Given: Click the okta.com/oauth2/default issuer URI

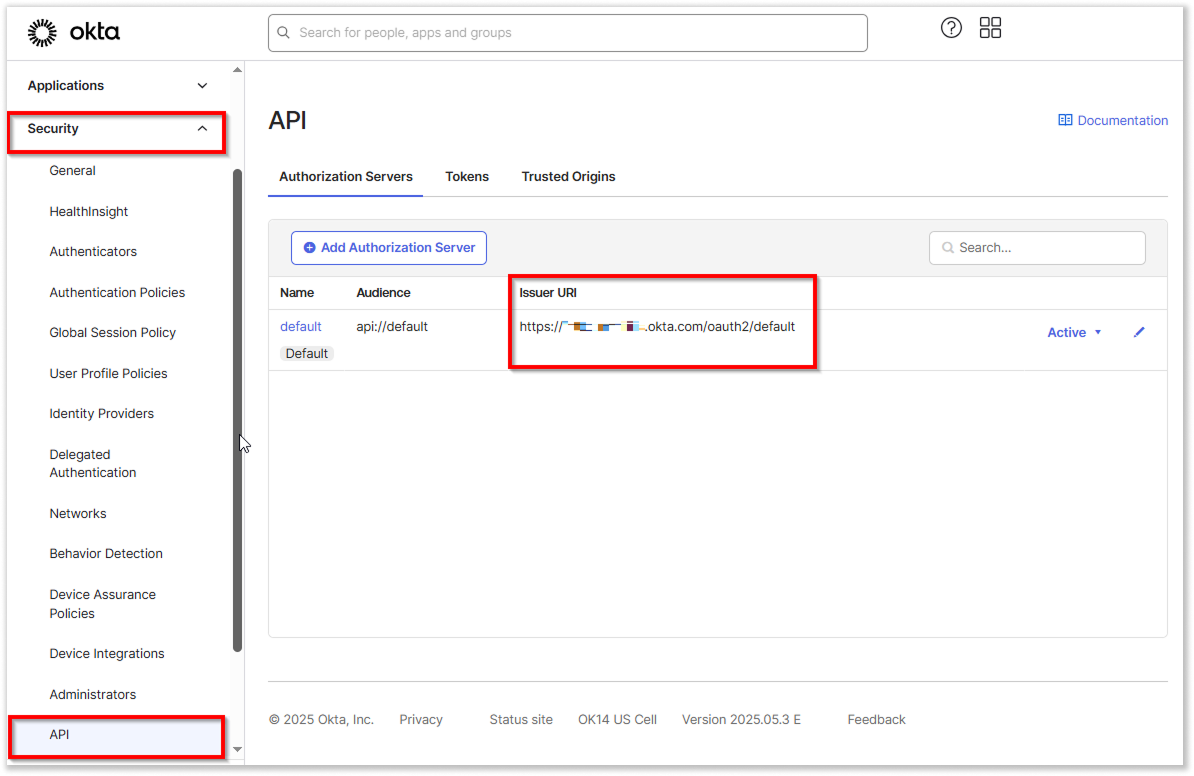Looking at the screenshot, I should click(657, 327).
